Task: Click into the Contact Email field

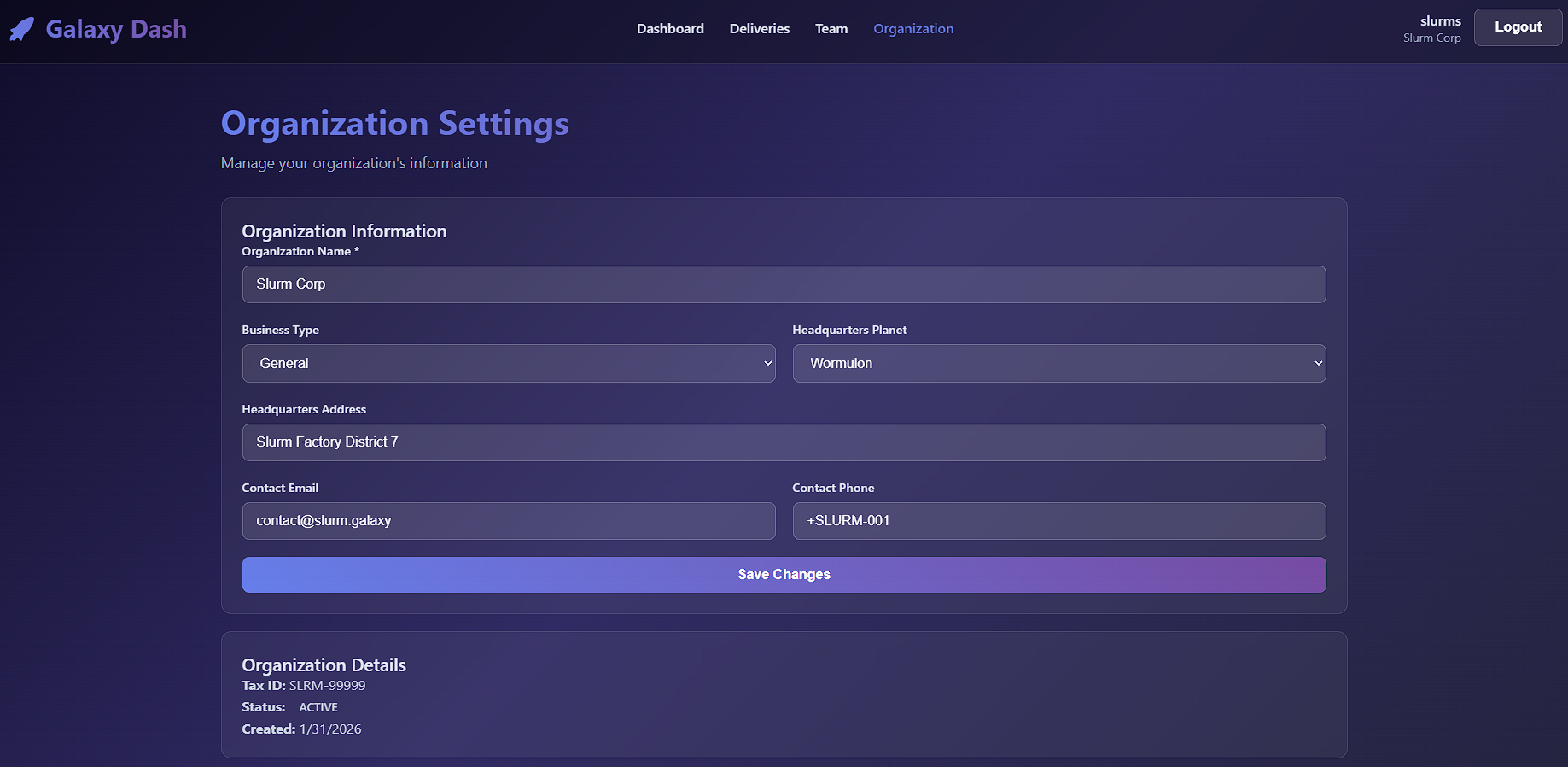Action: [508, 521]
